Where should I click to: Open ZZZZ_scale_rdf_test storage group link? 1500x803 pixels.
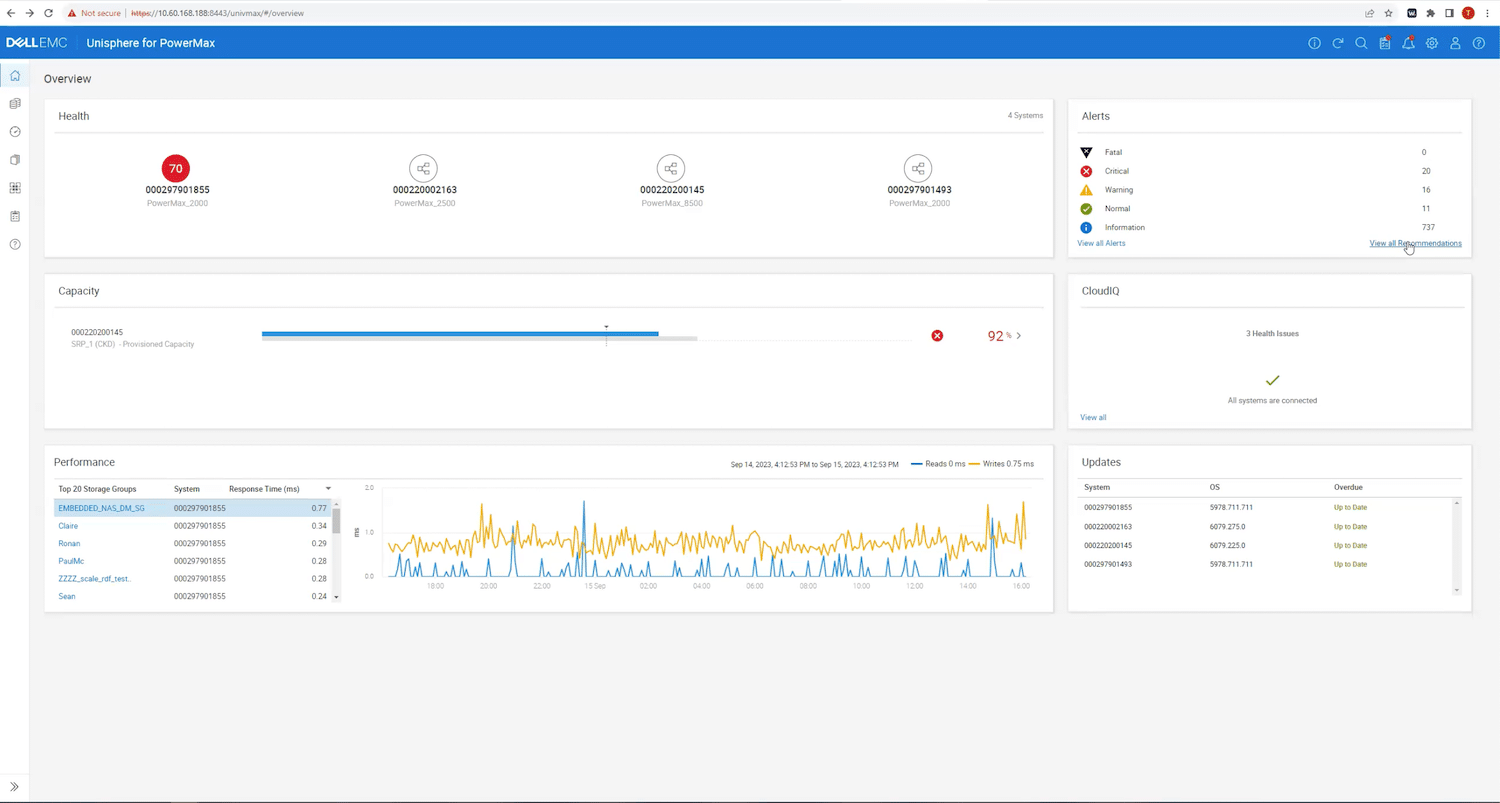coord(94,579)
